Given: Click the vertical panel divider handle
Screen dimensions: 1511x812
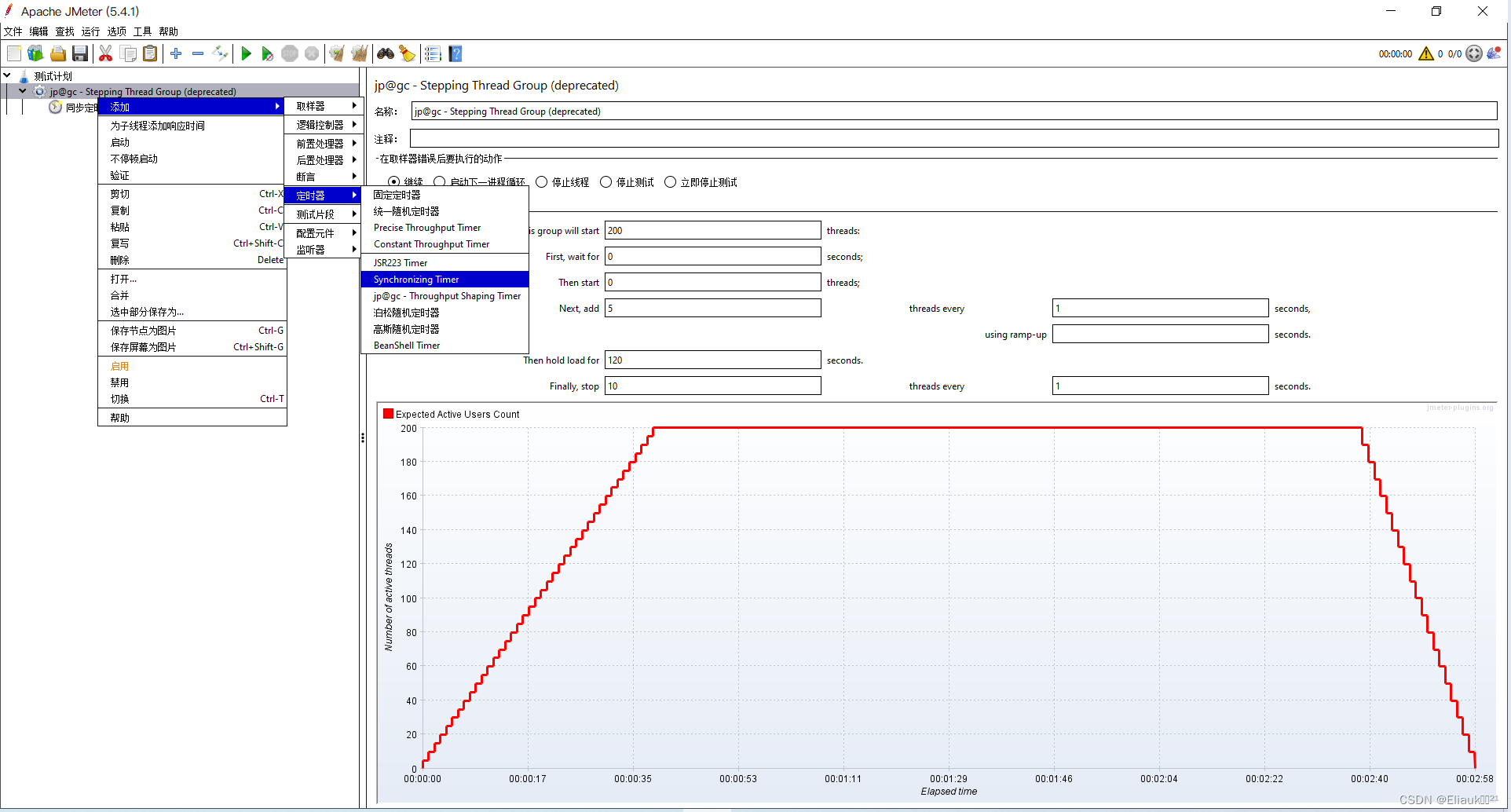Looking at the screenshot, I should coord(362,437).
